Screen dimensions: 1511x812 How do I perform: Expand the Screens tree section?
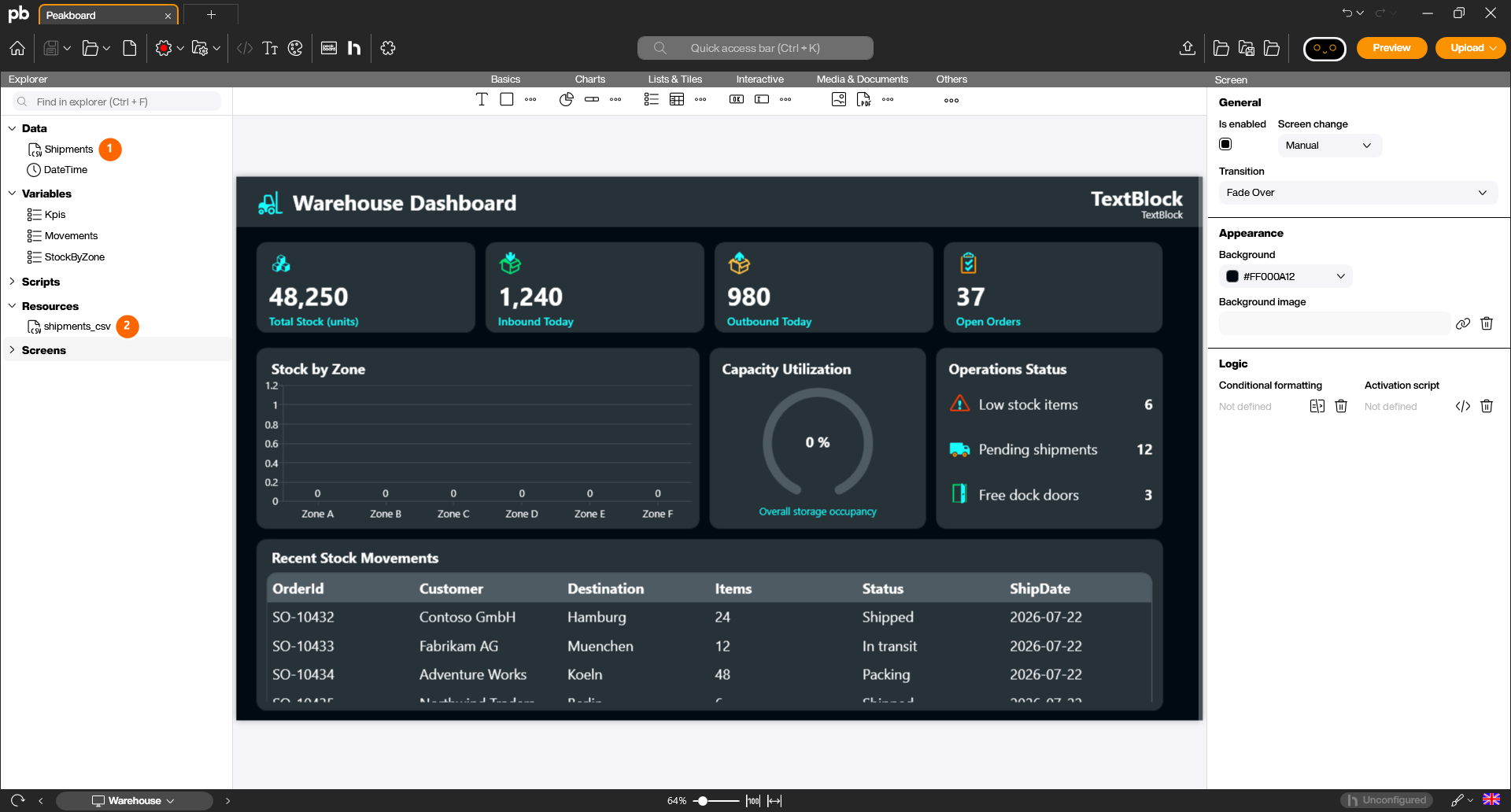pyautogui.click(x=12, y=350)
